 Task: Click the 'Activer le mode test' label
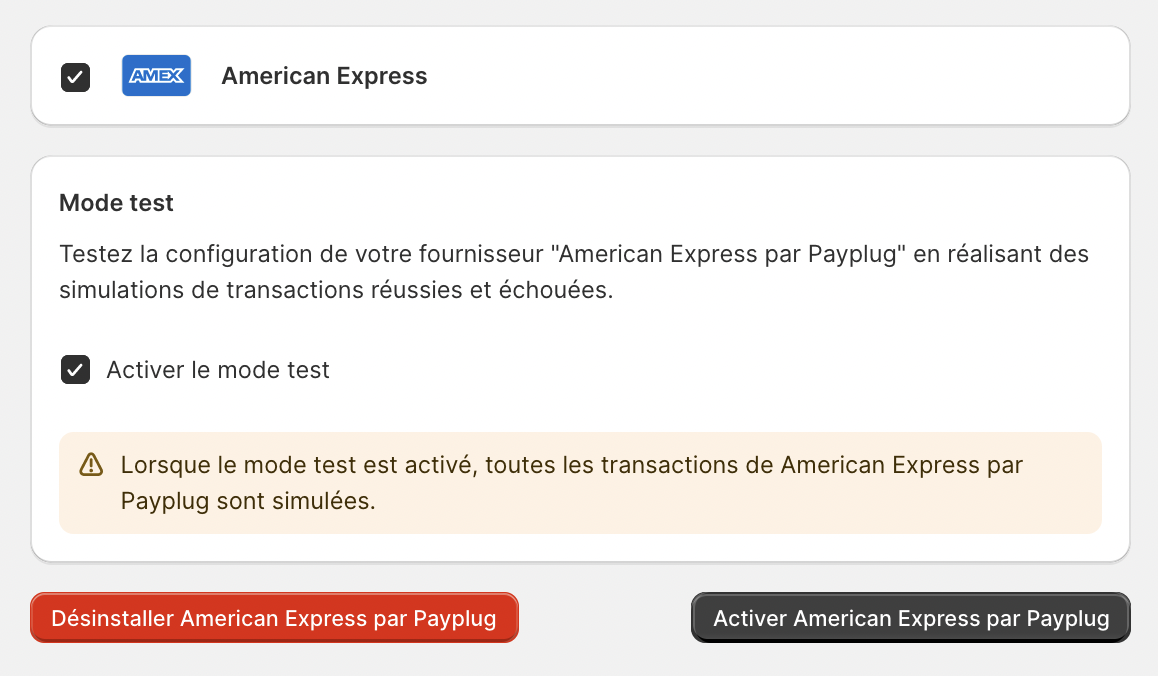coord(218,370)
